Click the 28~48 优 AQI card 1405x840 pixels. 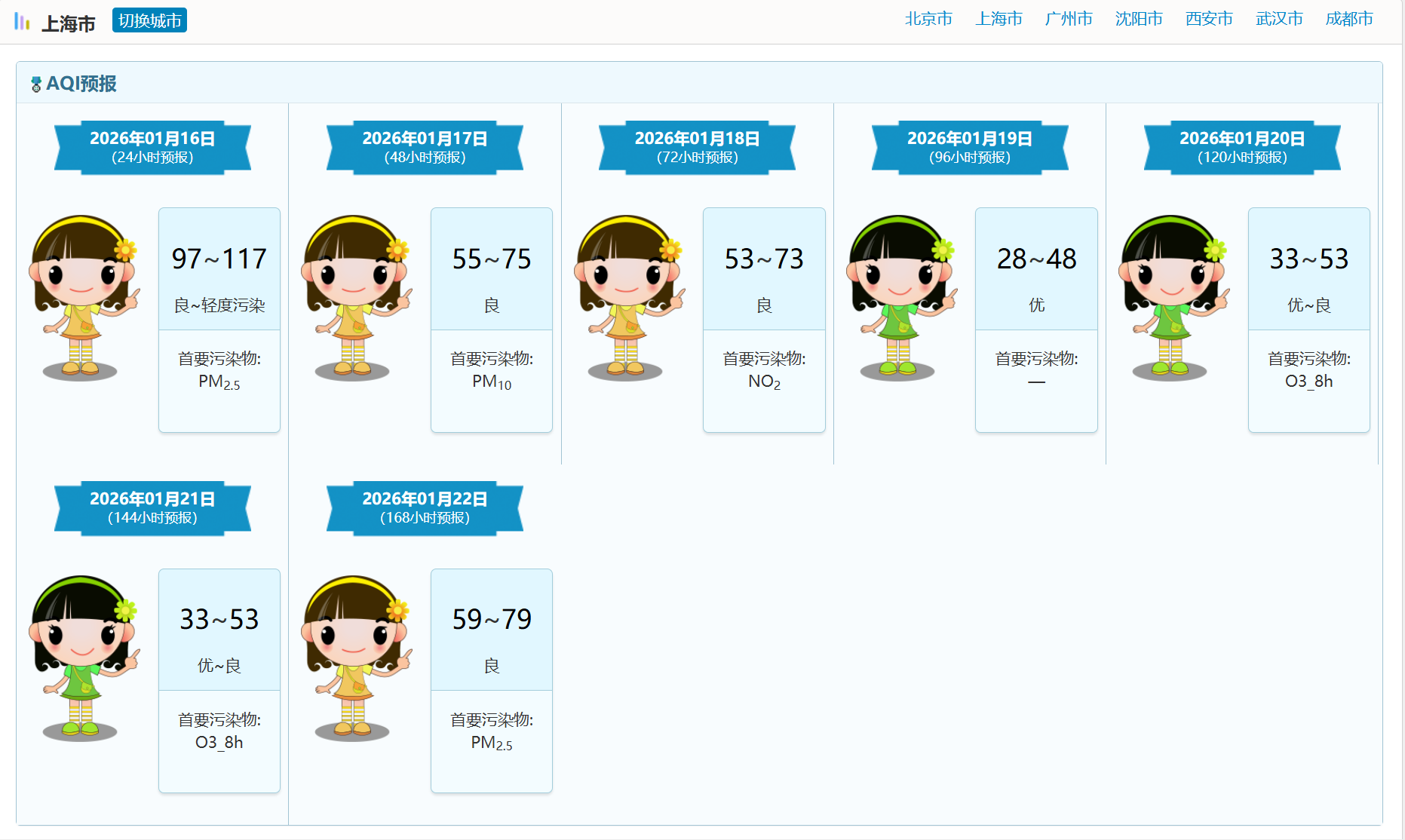(1036, 319)
